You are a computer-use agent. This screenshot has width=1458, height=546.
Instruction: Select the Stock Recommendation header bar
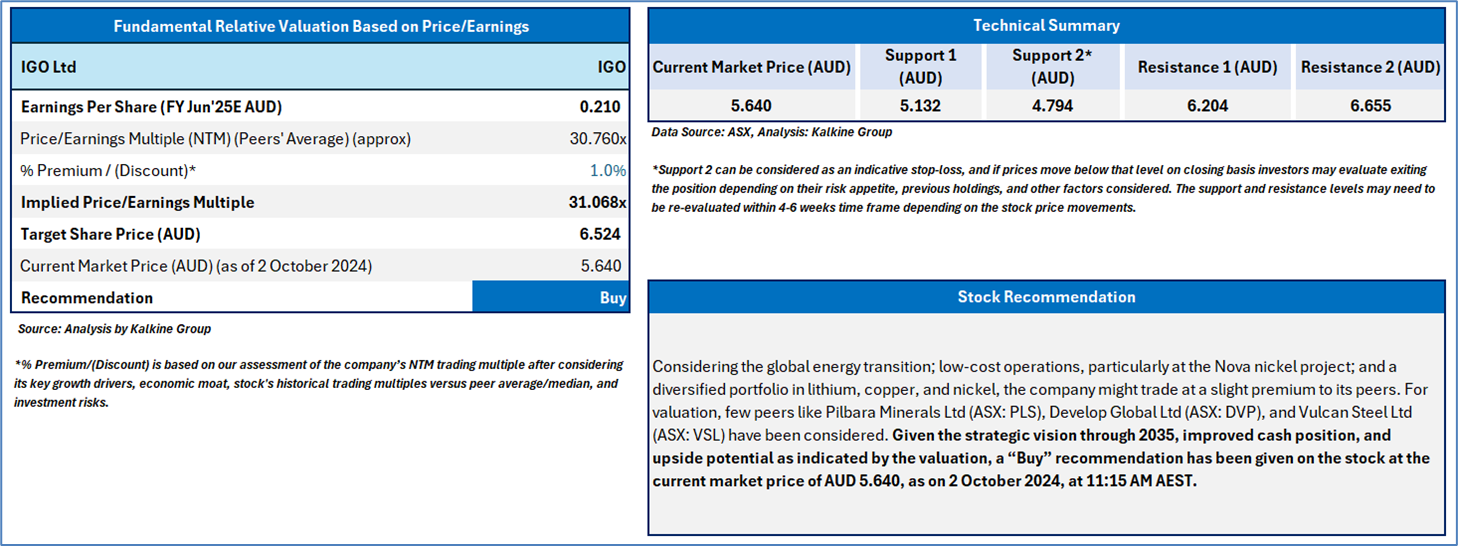(1046, 297)
